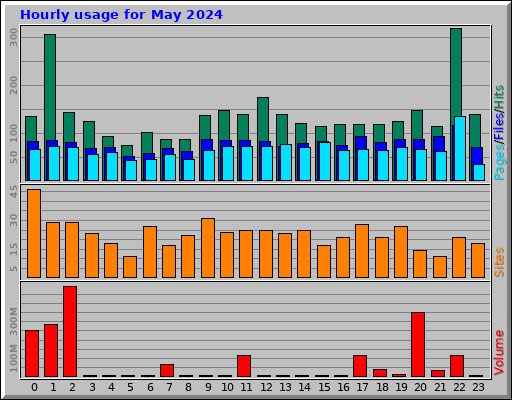
Task: Click the orange sites bar for hour 0
Action: click(x=34, y=233)
